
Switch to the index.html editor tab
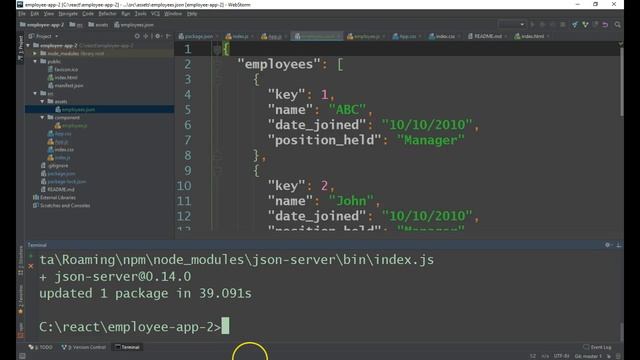(x=532, y=36)
